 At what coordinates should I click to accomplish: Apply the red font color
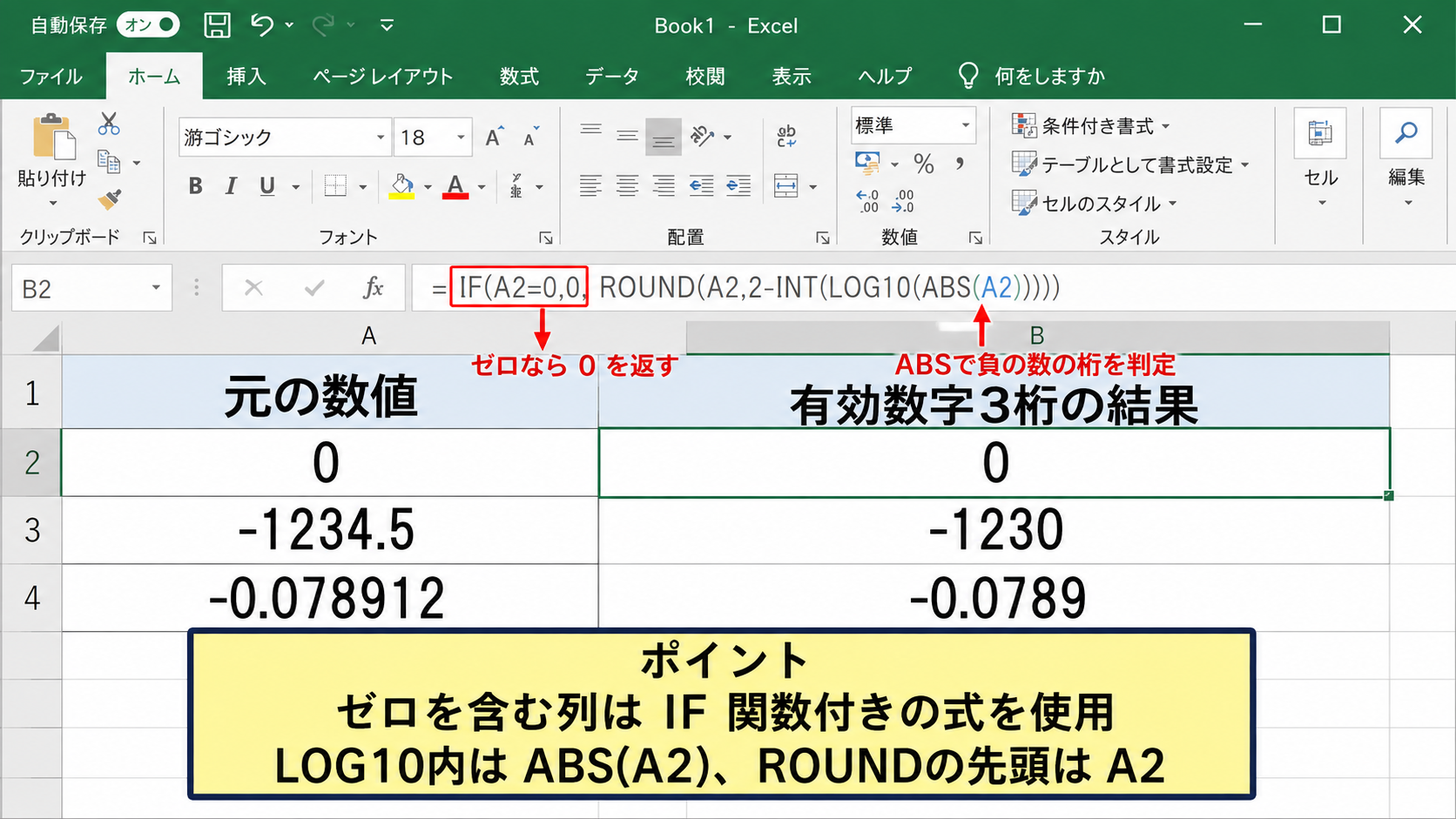pyautogui.click(x=455, y=185)
